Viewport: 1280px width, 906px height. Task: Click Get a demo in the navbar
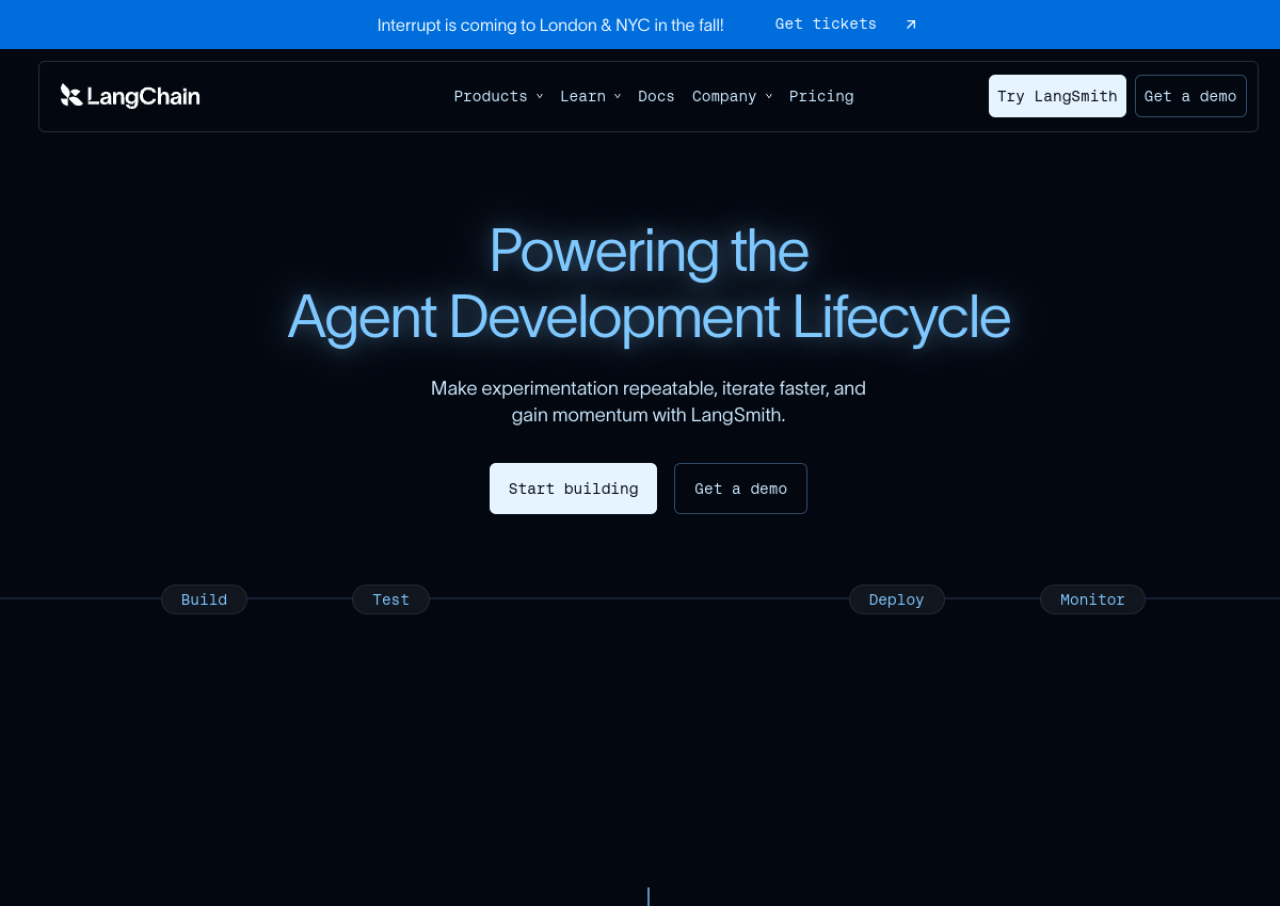[1190, 96]
